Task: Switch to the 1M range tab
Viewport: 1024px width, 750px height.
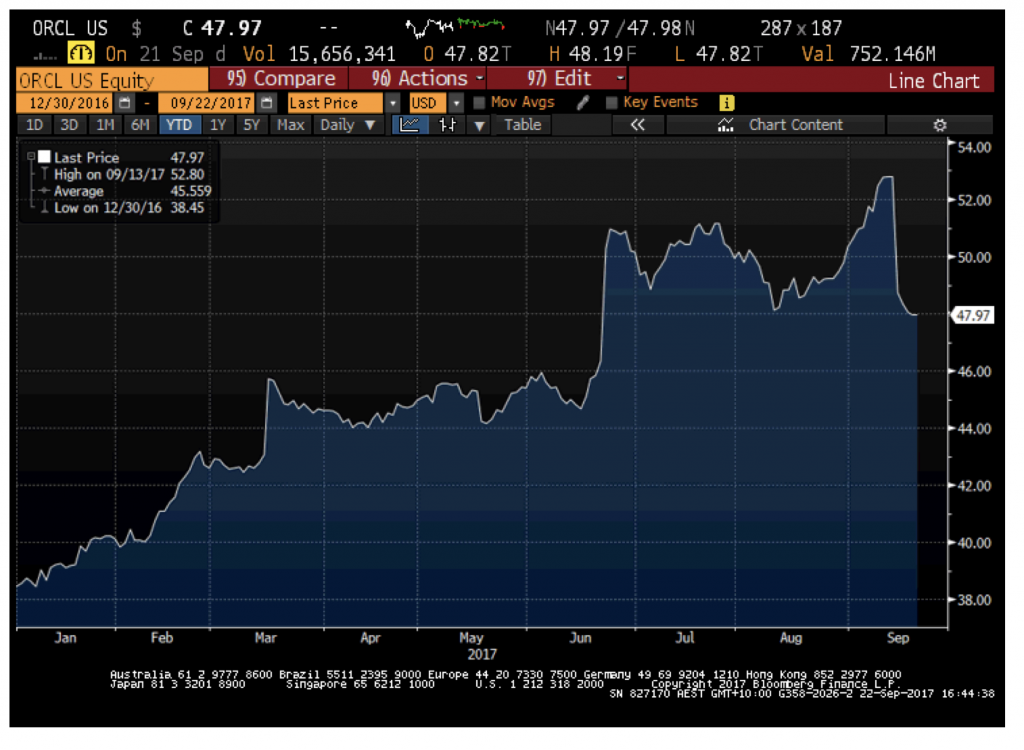Action: 104,125
